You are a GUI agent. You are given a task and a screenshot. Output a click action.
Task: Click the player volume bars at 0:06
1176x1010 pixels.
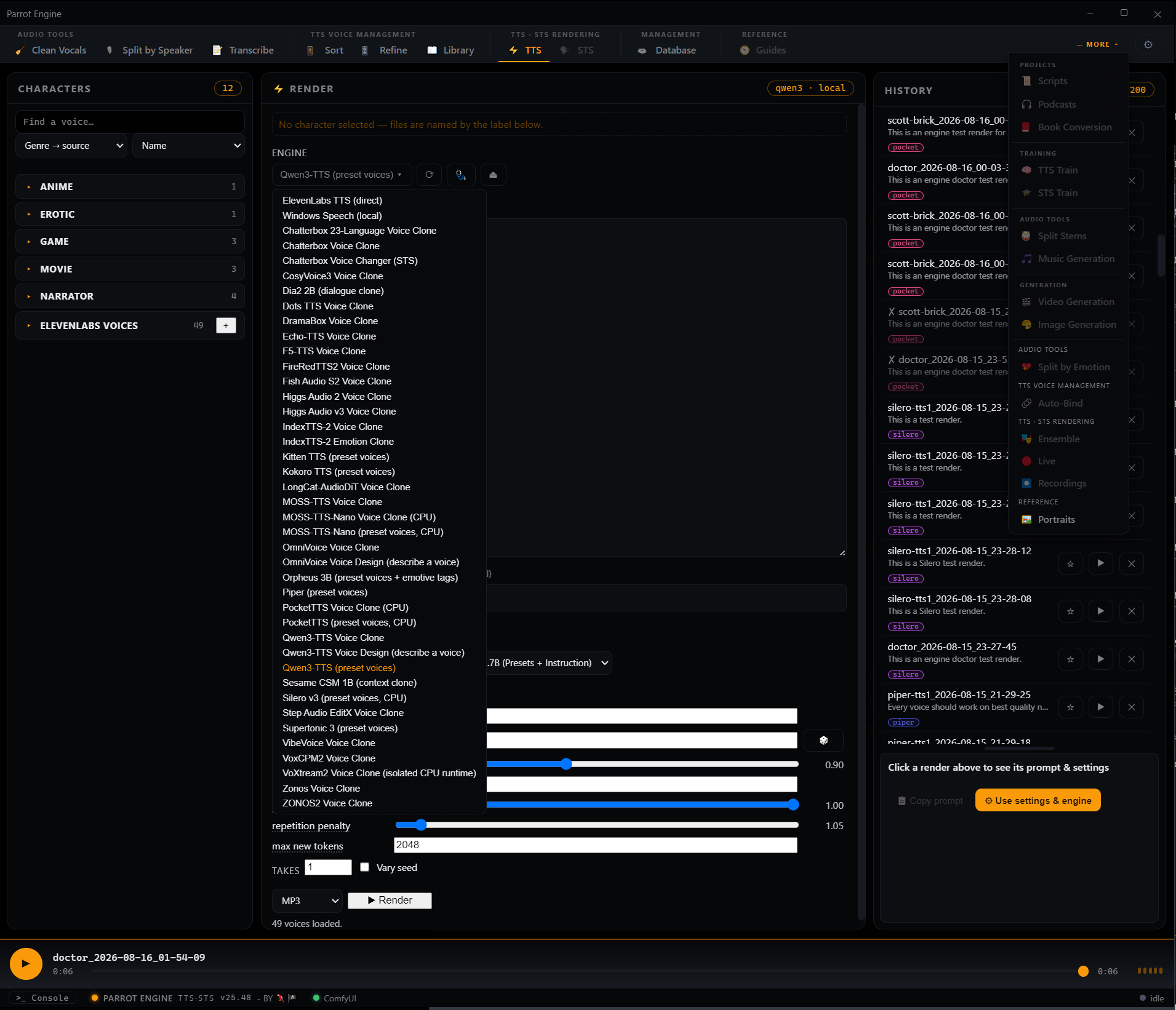pos(1150,971)
